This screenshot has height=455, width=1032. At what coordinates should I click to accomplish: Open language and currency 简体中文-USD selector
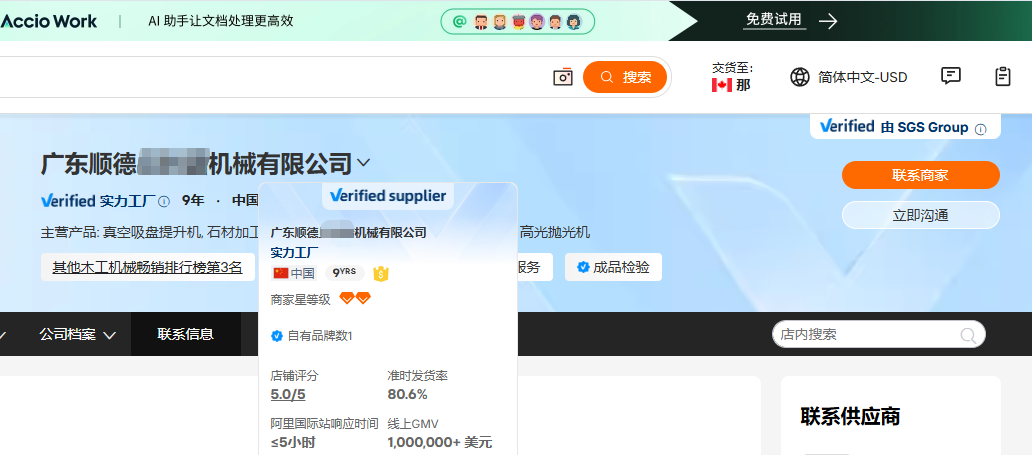848,77
